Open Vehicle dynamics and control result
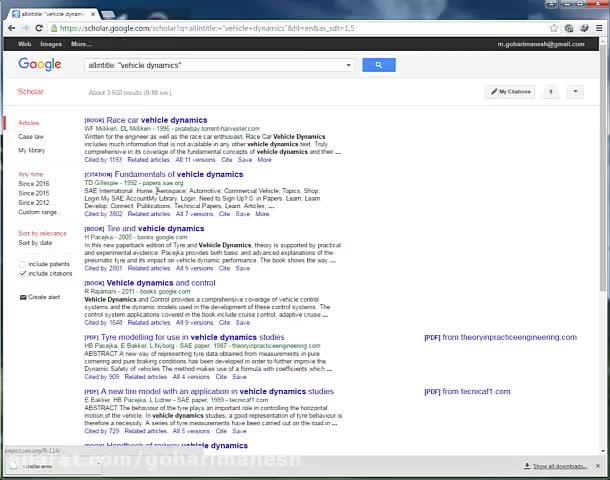 (x=161, y=283)
